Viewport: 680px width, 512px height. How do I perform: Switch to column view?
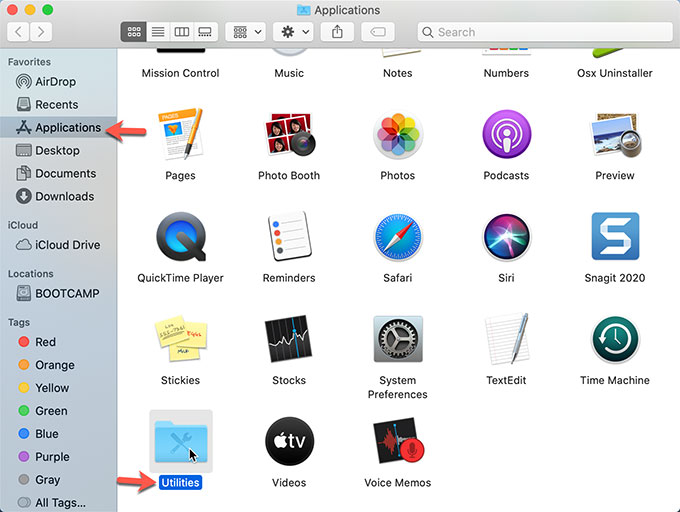[x=181, y=32]
